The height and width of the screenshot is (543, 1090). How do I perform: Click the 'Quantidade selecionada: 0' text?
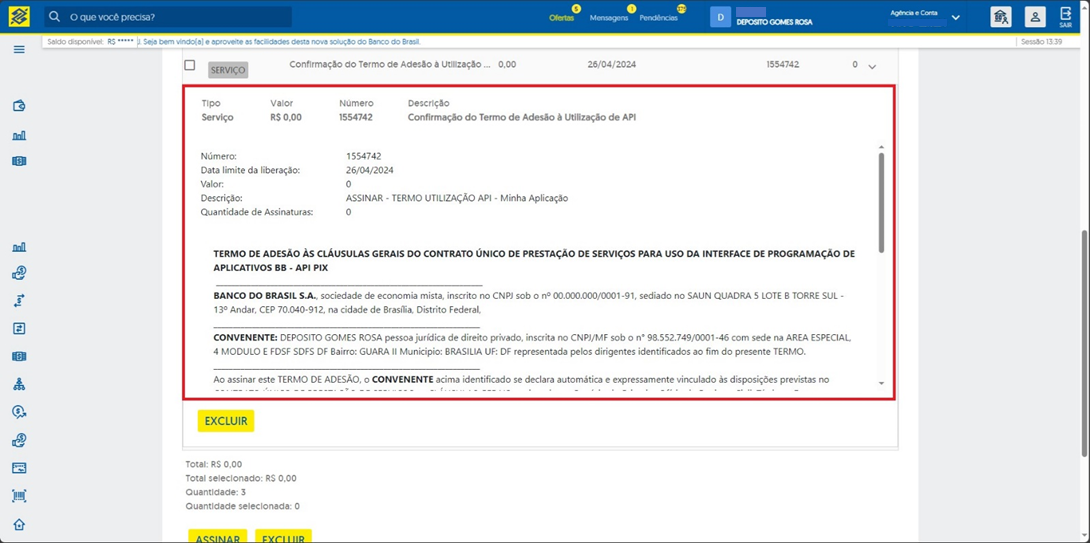[242, 506]
